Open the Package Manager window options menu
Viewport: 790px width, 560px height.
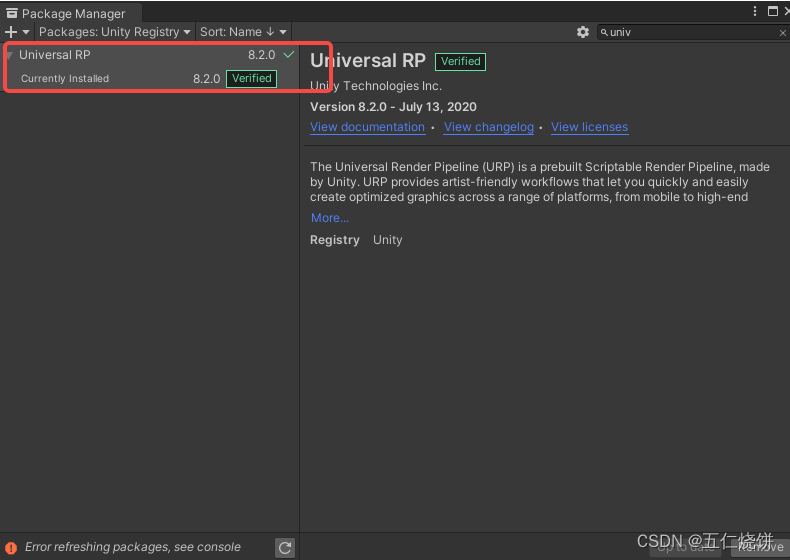click(754, 11)
